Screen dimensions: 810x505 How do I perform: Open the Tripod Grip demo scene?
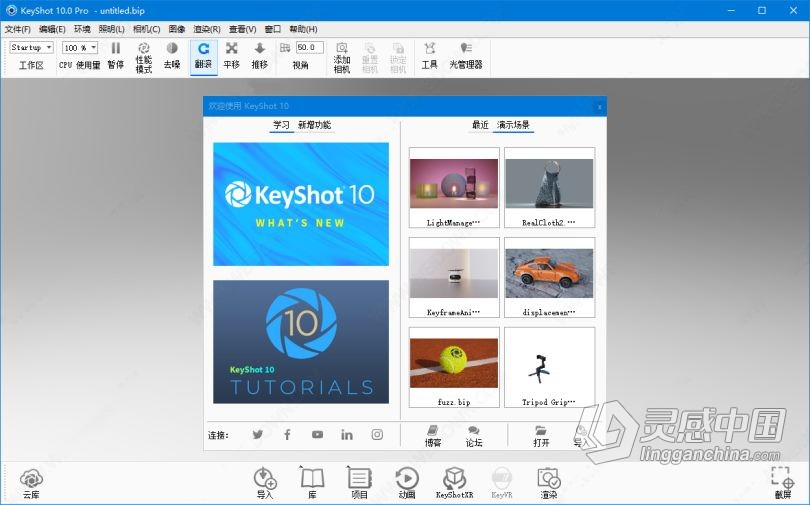549,367
